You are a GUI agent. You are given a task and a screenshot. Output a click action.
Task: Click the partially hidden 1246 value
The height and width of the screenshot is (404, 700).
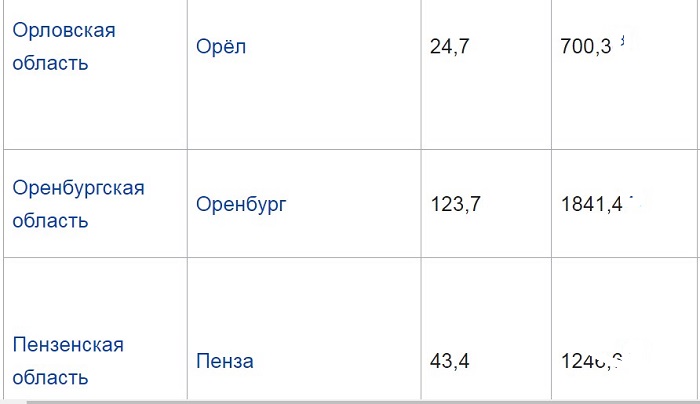(584, 361)
